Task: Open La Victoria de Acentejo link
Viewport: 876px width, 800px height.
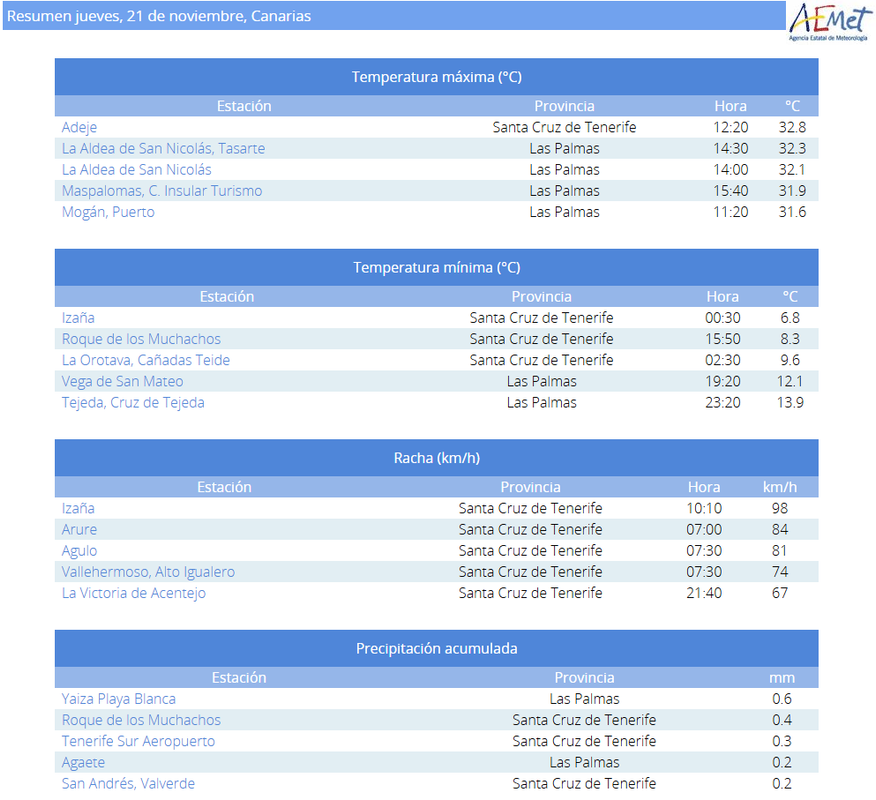Action: coord(134,593)
